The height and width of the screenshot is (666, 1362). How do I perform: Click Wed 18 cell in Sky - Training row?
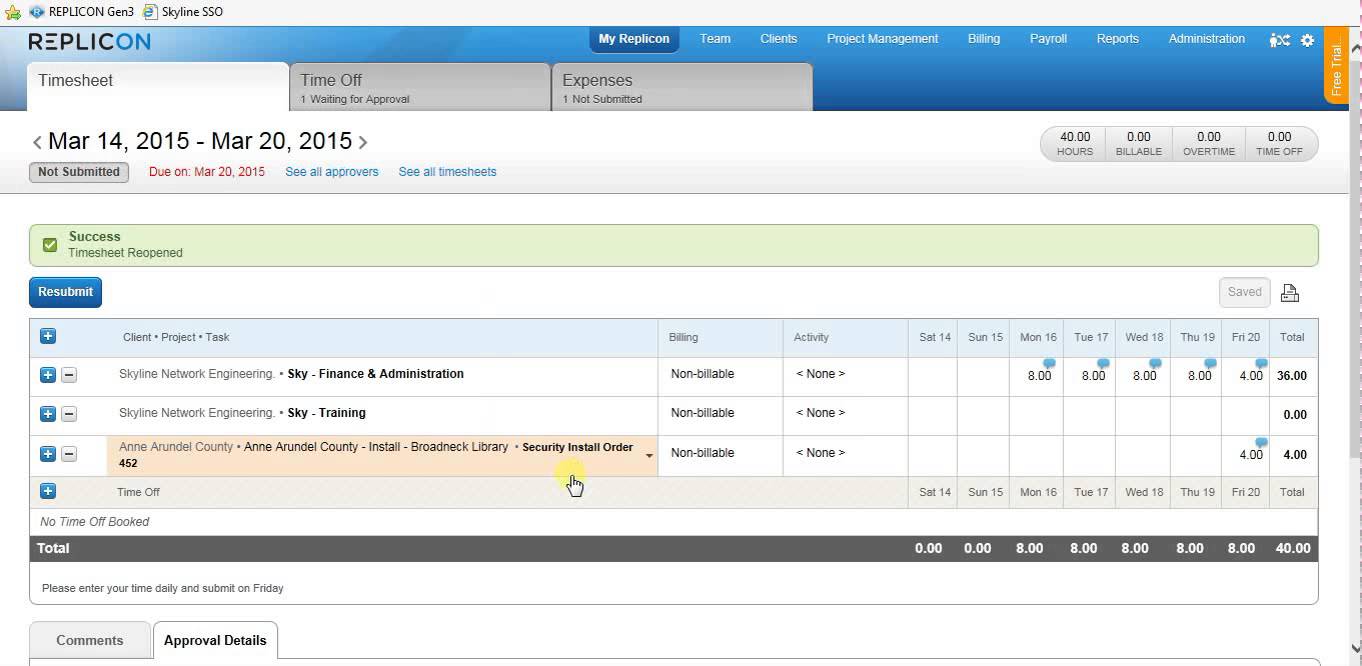pyautogui.click(x=1142, y=415)
